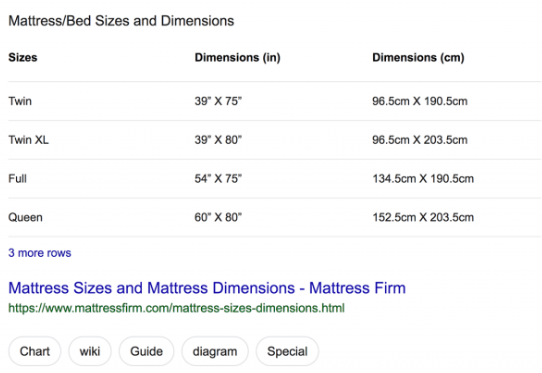Click the 'Twin' size cell
This screenshot has width=542, height=373.
point(20,101)
